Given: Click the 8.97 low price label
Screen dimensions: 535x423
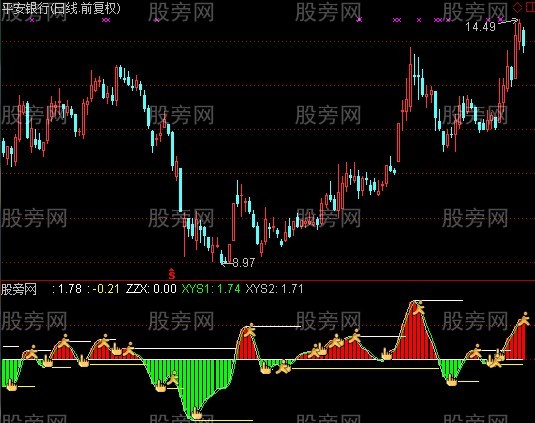Looking at the screenshot, I should [x=243, y=263].
